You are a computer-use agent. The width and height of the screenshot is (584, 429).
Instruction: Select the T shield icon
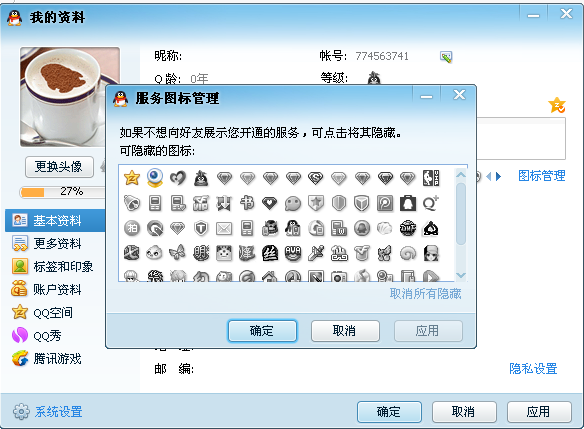pos(201,228)
